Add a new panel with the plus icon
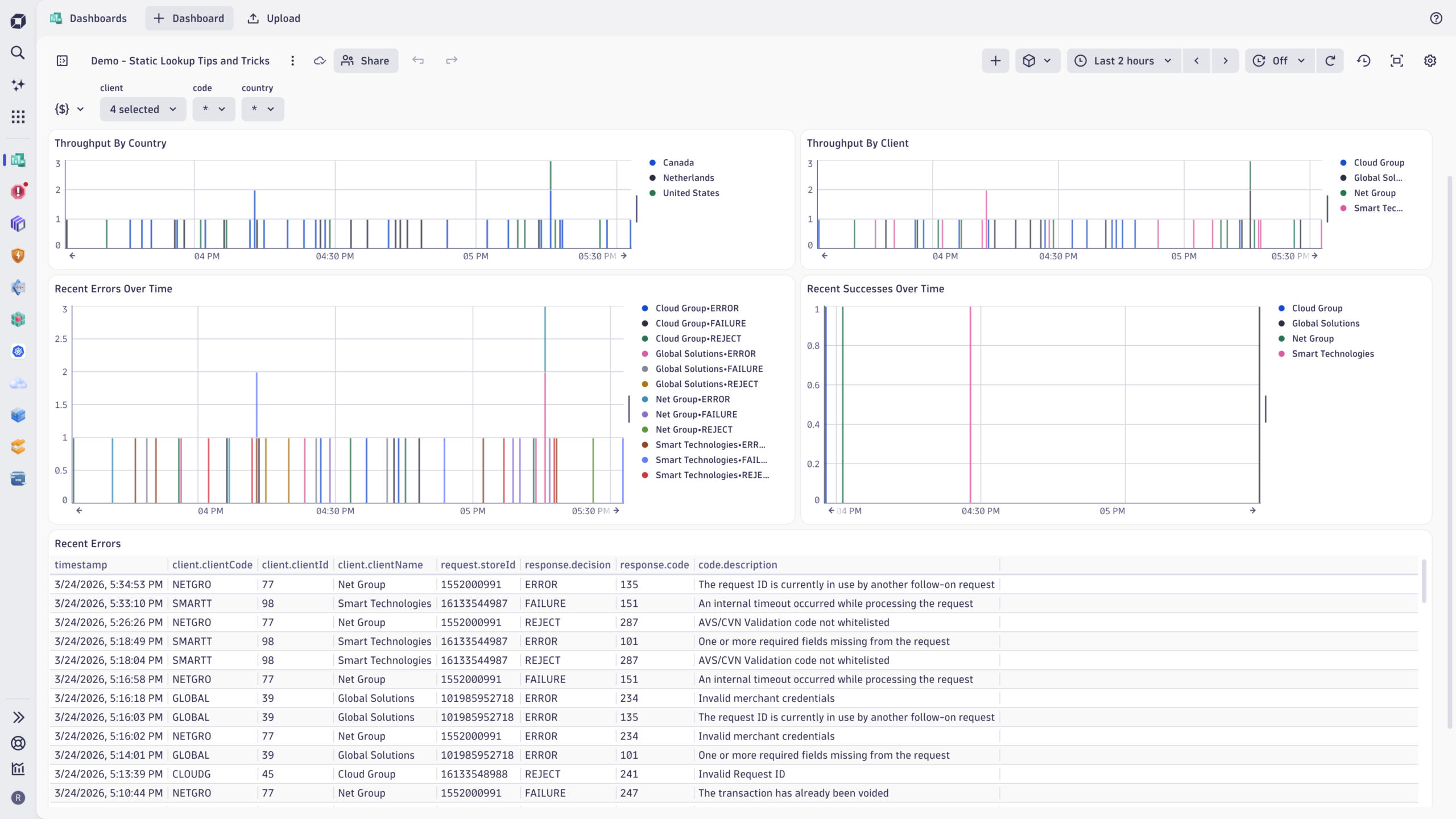 pyautogui.click(x=994, y=60)
